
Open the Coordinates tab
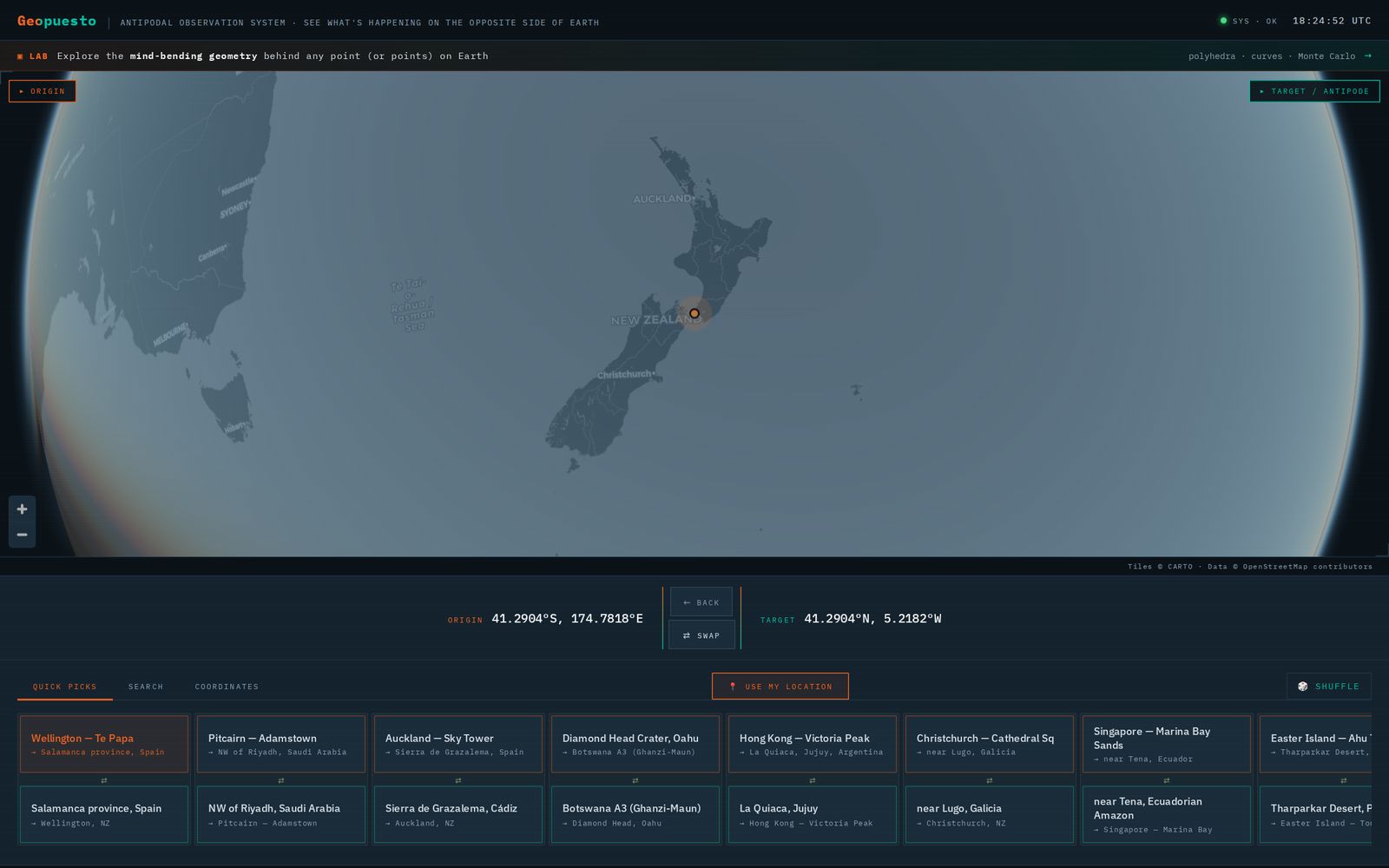coord(227,687)
